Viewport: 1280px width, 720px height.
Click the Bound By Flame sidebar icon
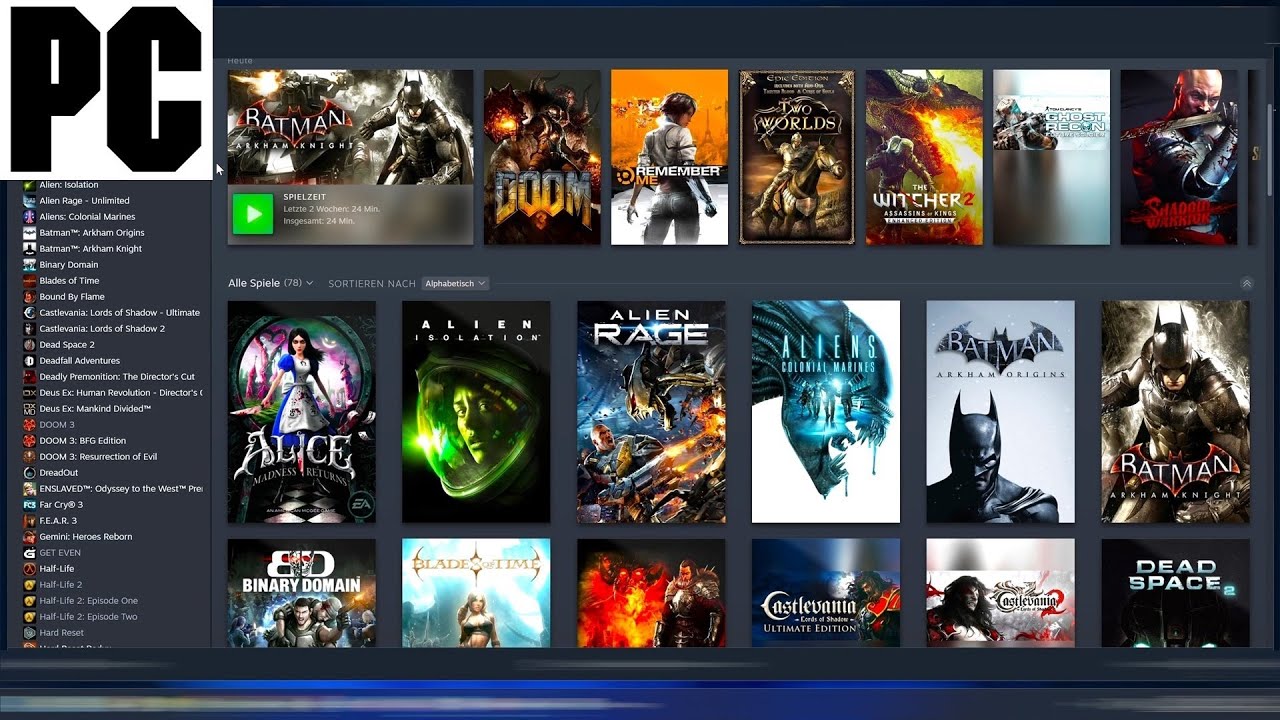tap(30, 297)
